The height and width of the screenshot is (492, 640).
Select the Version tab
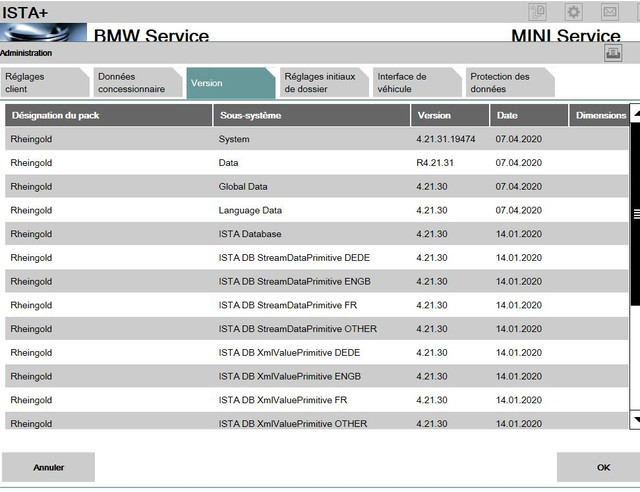(x=231, y=83)
